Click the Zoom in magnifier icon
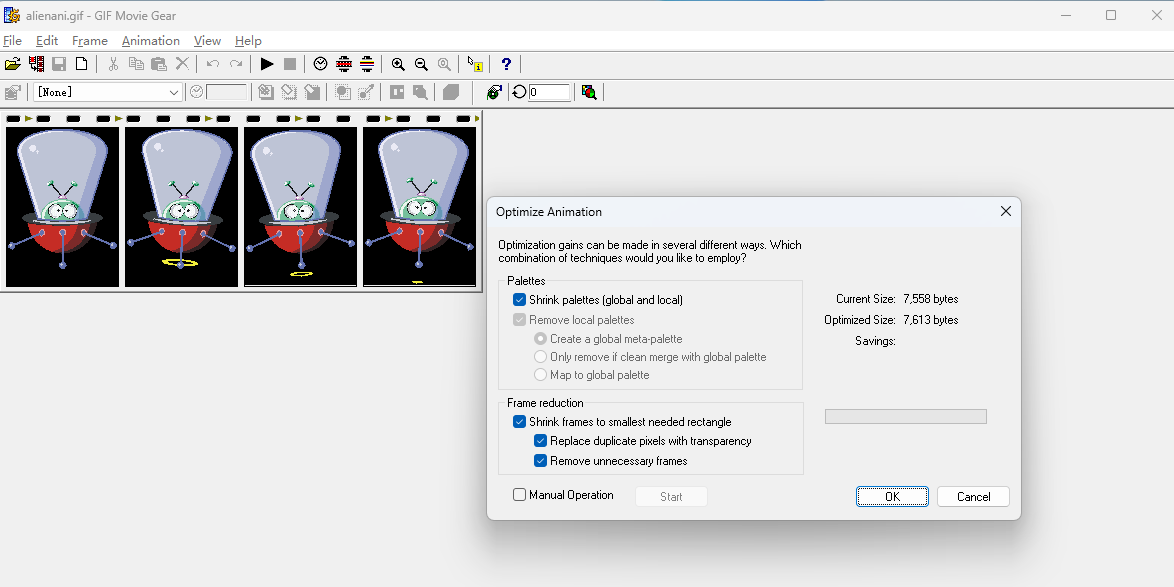The width and height of the screenshot is (1174, 587). pos(398,64)
